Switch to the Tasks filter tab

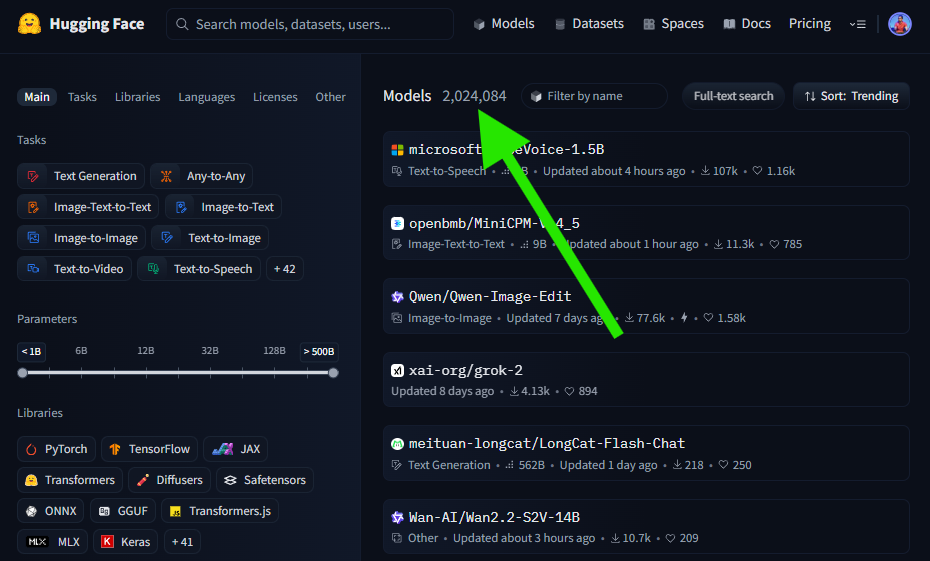(x=82, y=97)
